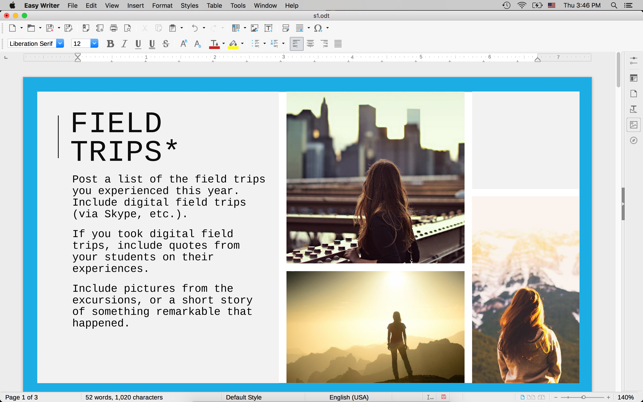
Task: Expand the highlight color dropdown arrow
Action: click(x=242, y=44)
